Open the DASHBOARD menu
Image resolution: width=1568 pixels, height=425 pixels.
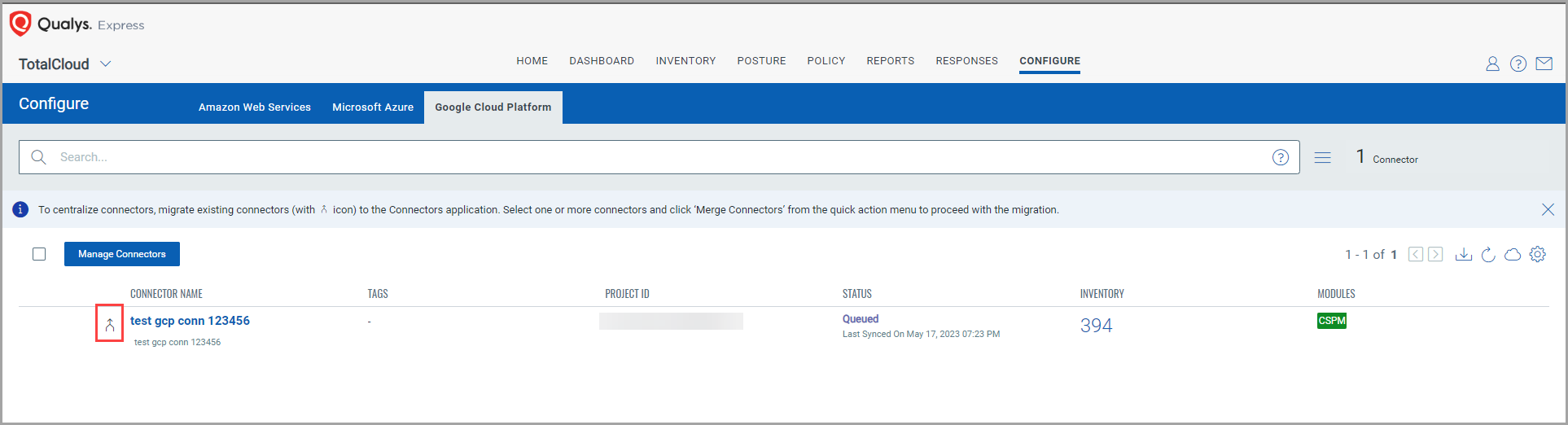coord(602,61)
